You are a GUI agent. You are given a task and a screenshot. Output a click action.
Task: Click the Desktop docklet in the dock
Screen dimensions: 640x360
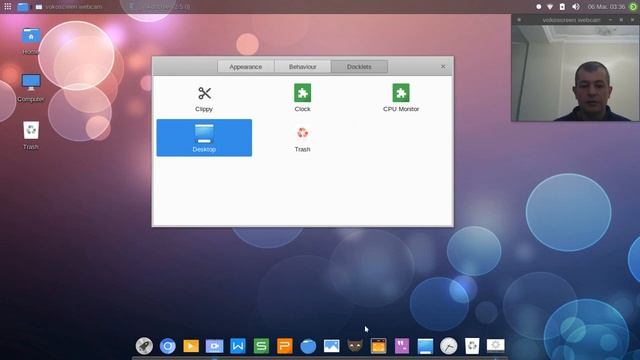(425, 346)
